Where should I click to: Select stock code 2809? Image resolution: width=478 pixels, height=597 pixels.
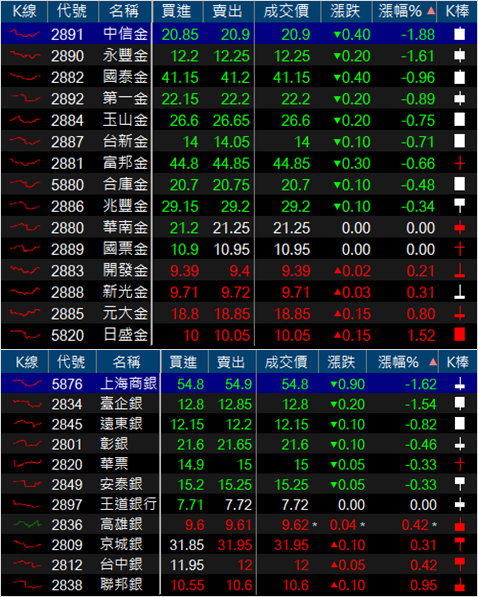point(67,545)
